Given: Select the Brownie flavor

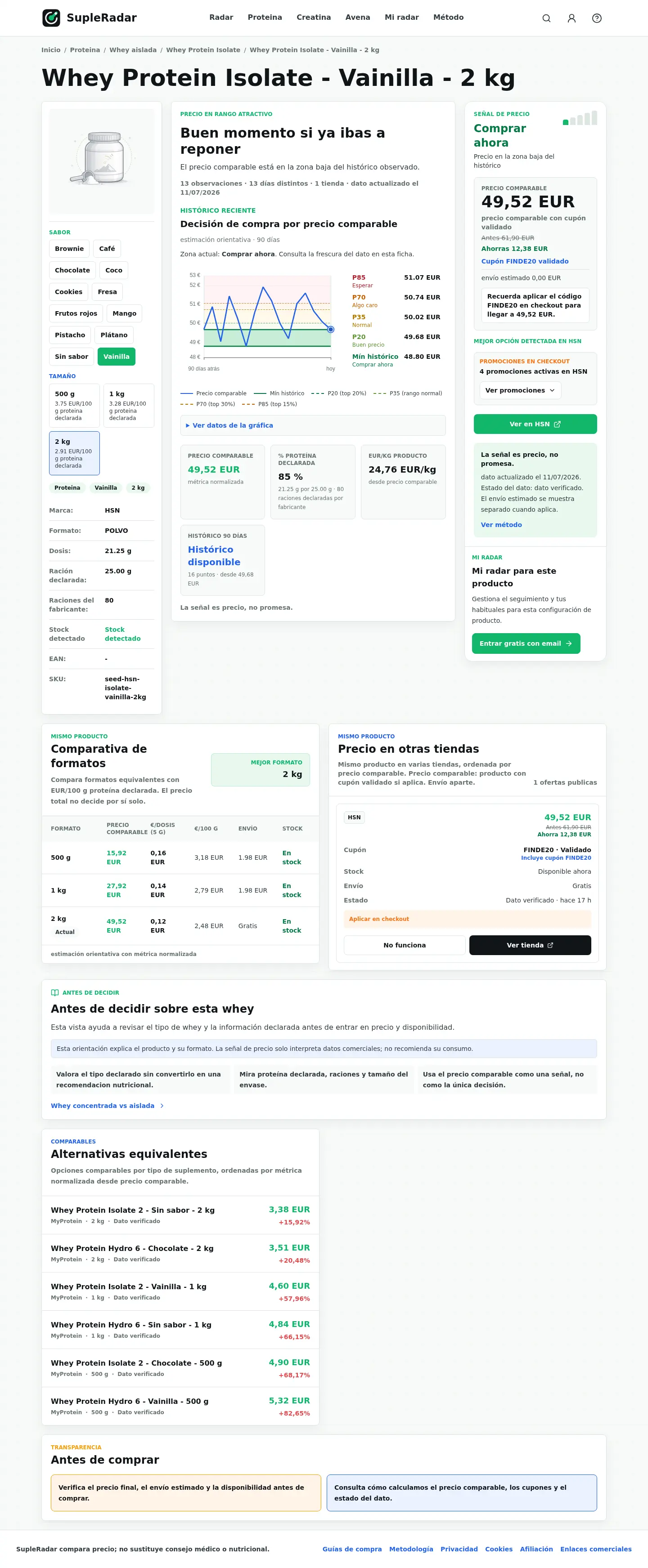Looking at the screenshot, I should click(x=69, y=249).
